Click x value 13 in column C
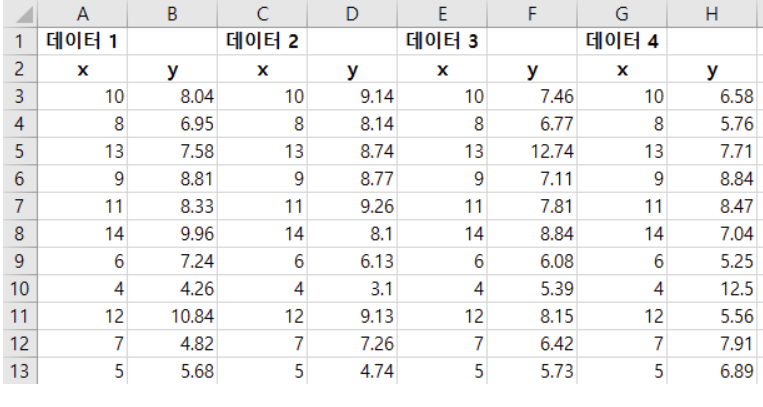 (x=262, y=151)
